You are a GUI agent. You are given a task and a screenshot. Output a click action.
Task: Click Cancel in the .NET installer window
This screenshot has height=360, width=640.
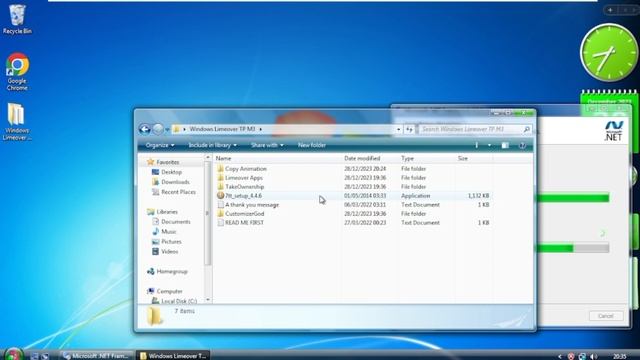pyautogui.click(x=606, y=316)
